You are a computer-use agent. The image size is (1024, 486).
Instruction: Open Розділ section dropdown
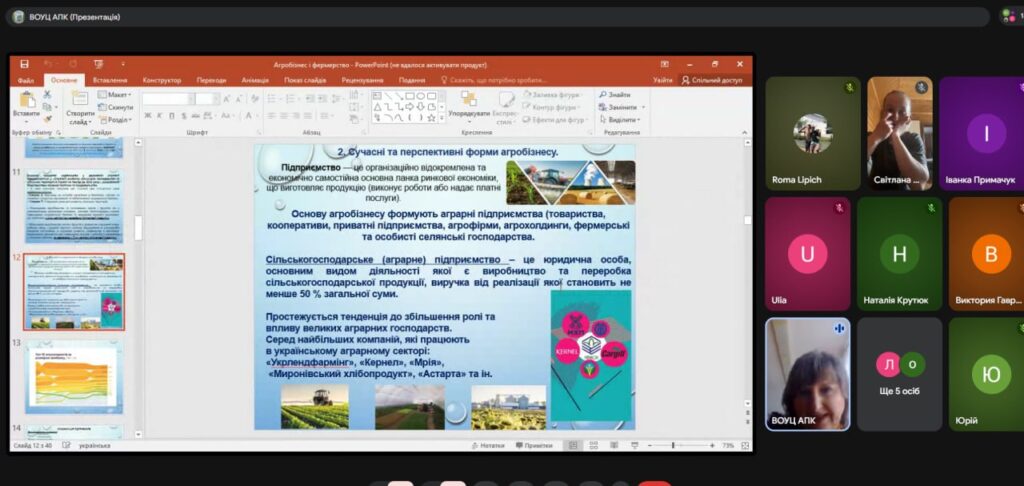point(115,120)
